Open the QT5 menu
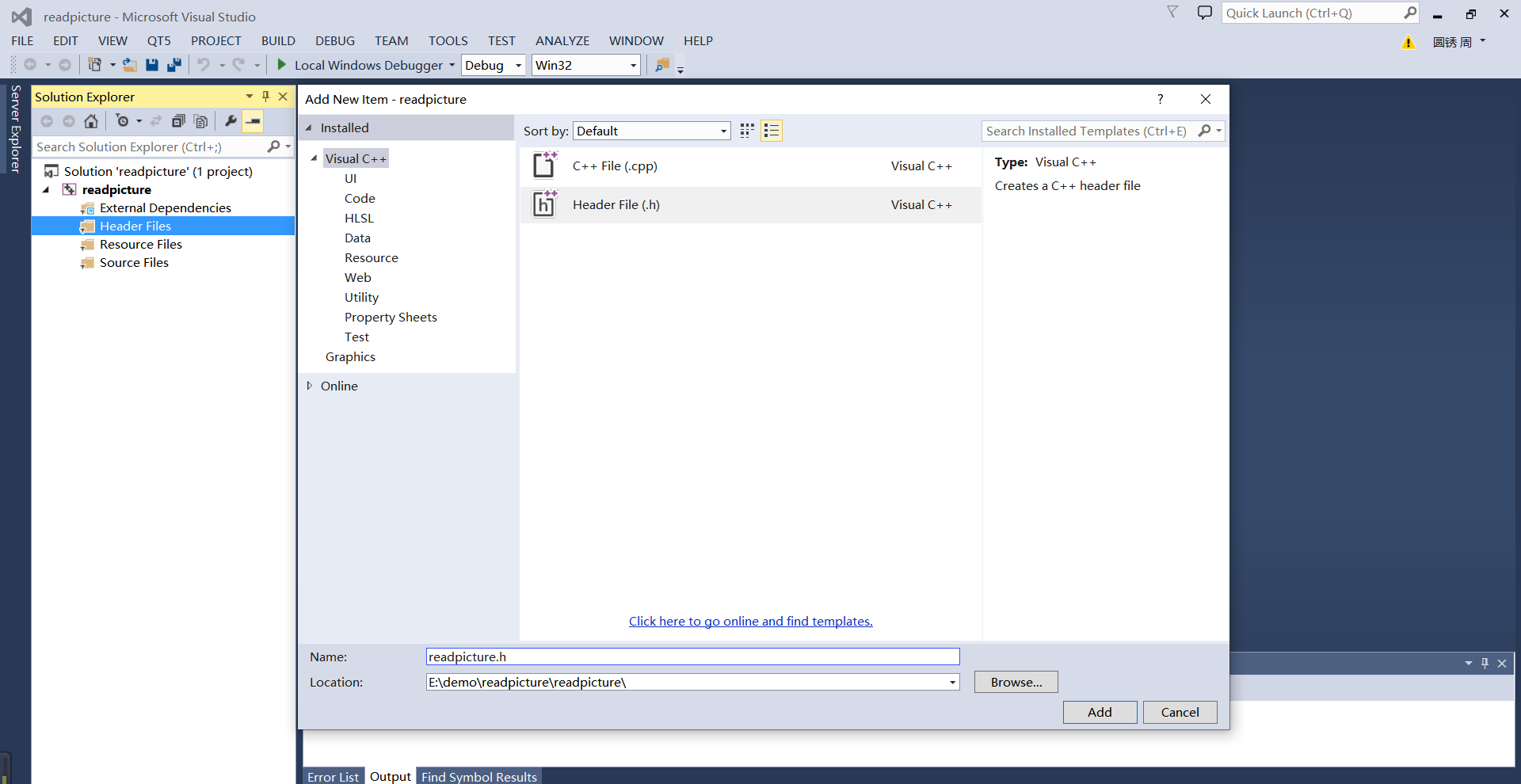 click(x=158, y=40)
